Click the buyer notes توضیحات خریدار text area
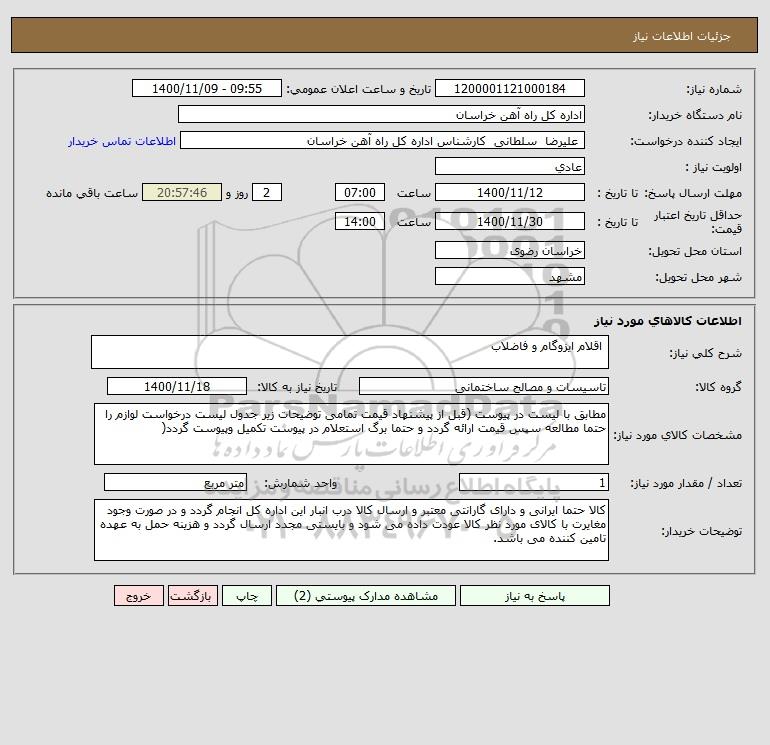Image resolution: width=770 pixels, height=745 pixels. point(351,530)
